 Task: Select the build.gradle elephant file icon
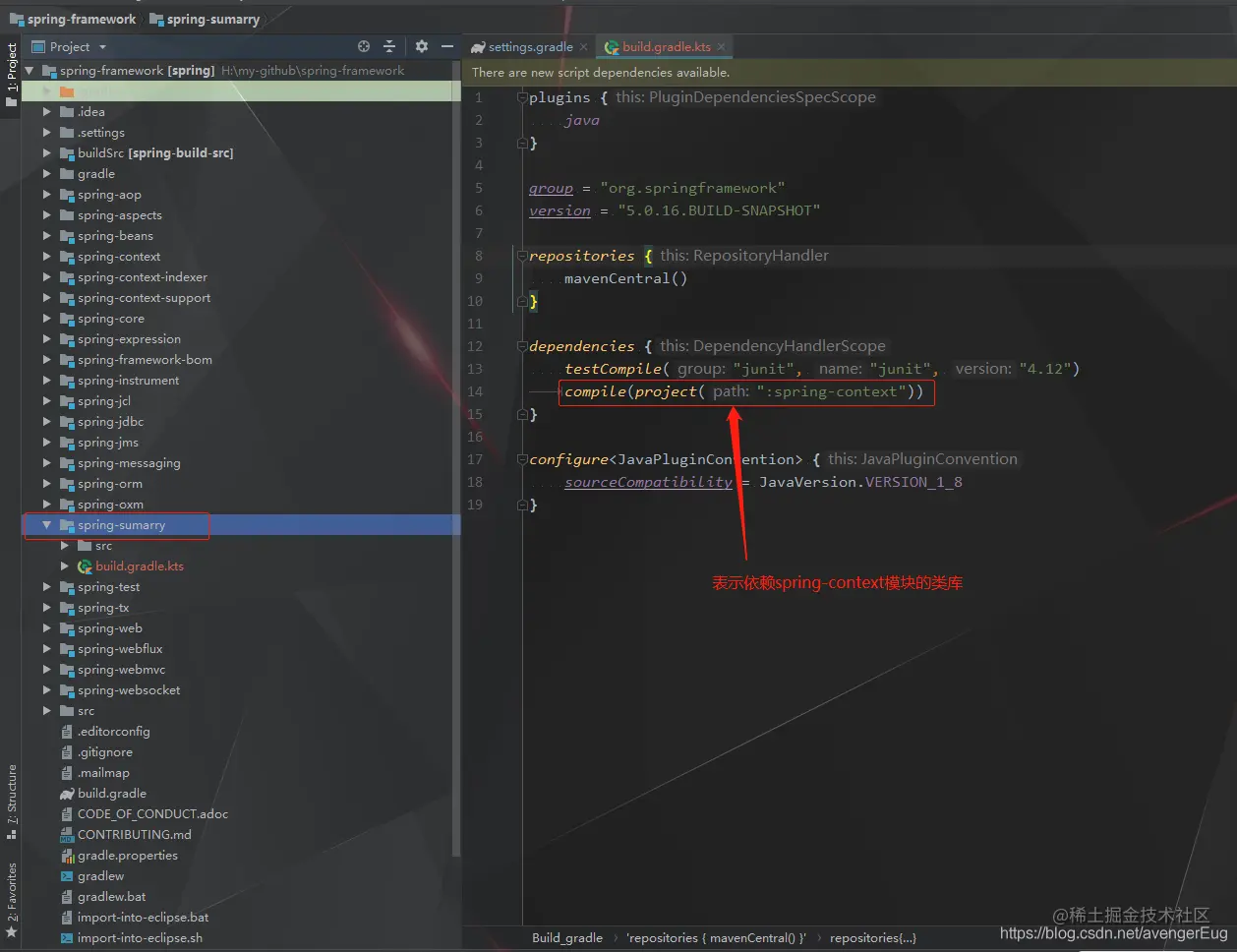(67, 794)
